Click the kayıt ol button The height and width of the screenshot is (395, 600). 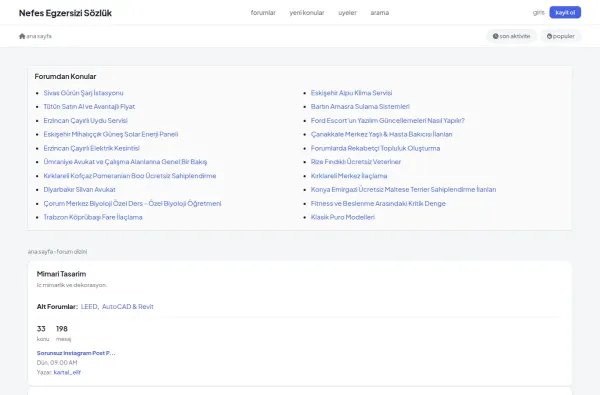(x=565, y=12)
